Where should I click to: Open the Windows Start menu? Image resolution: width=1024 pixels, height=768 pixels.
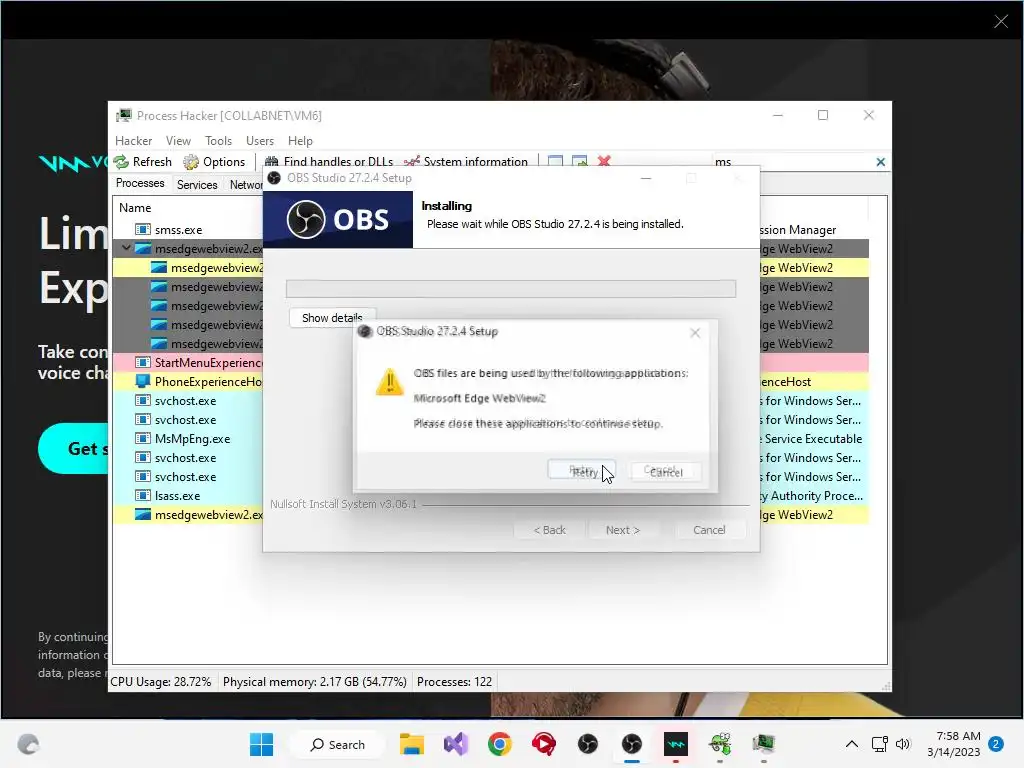tap(261, 744)
